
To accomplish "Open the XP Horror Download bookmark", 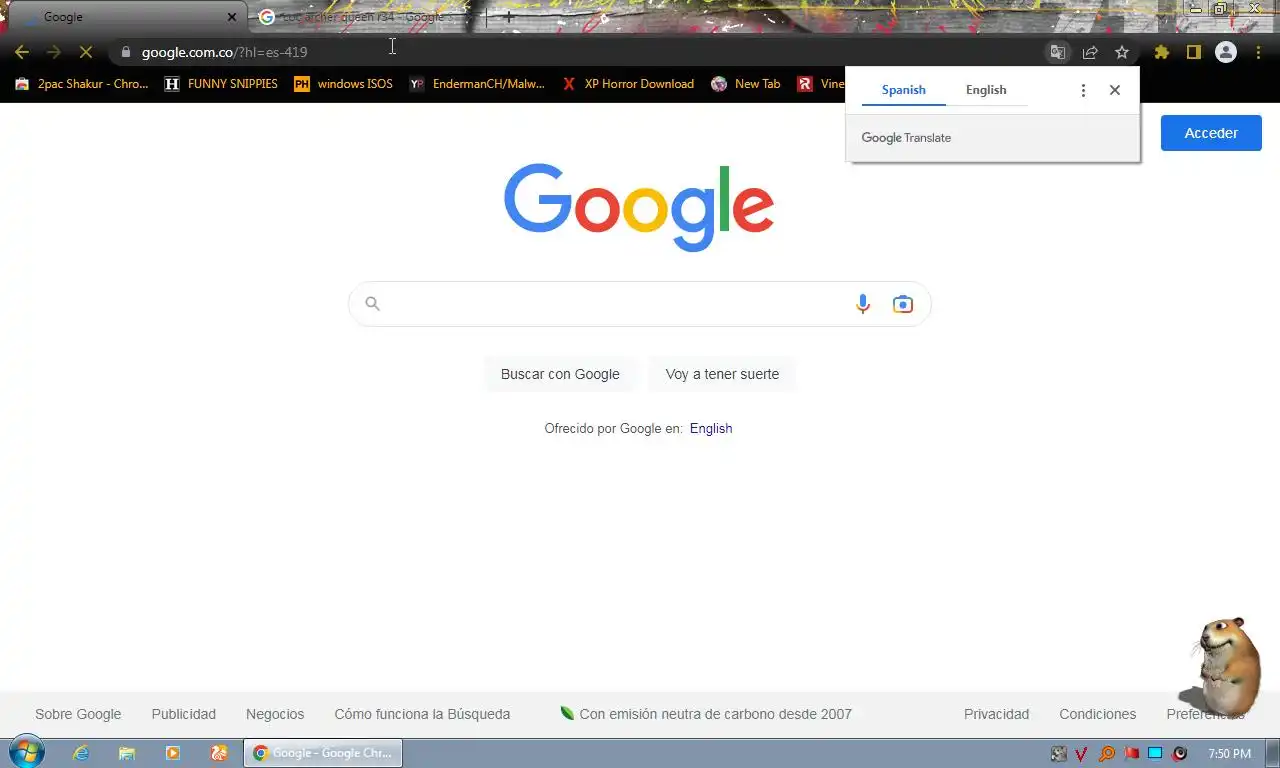I will pyautogui.click(x=627, y=84).
